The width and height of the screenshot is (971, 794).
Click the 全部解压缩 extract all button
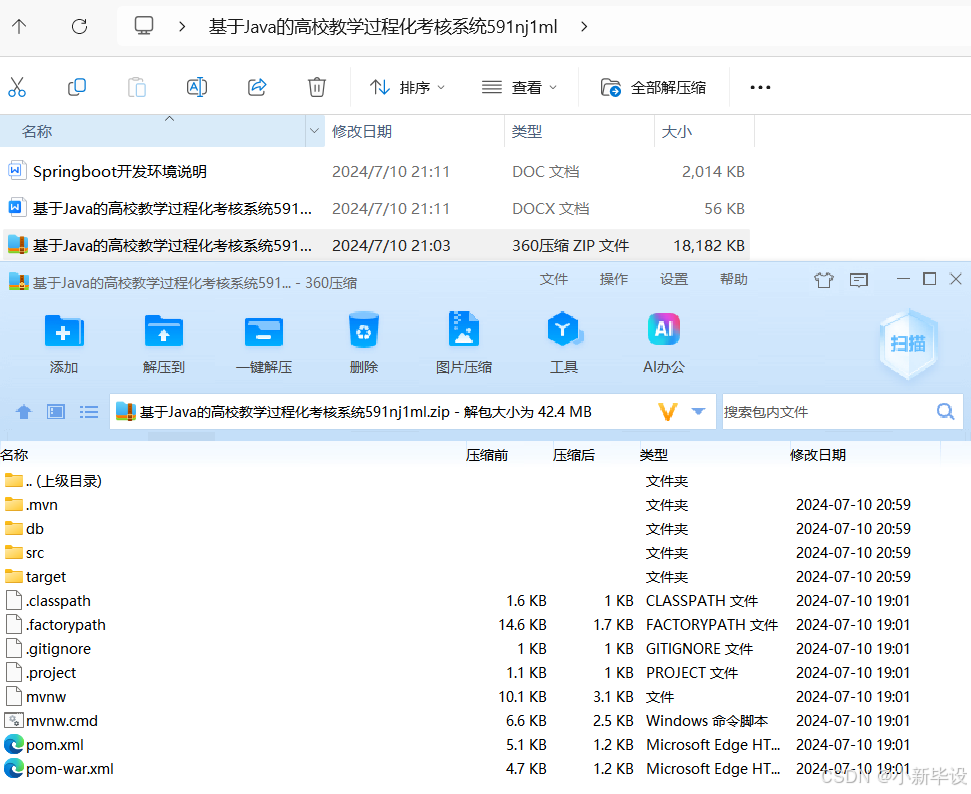[x=653, y=87]
